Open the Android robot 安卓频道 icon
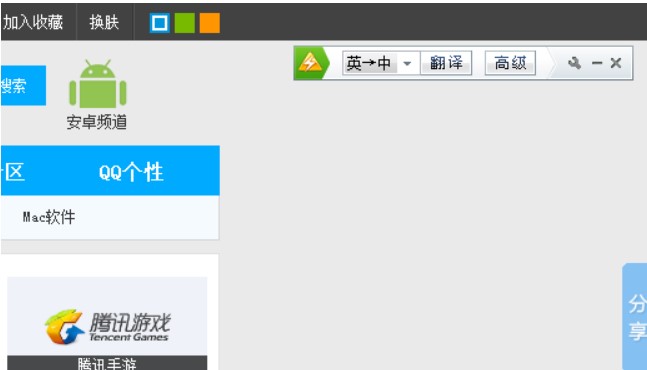This screenshot has height=370, width=647. [97, 84]
